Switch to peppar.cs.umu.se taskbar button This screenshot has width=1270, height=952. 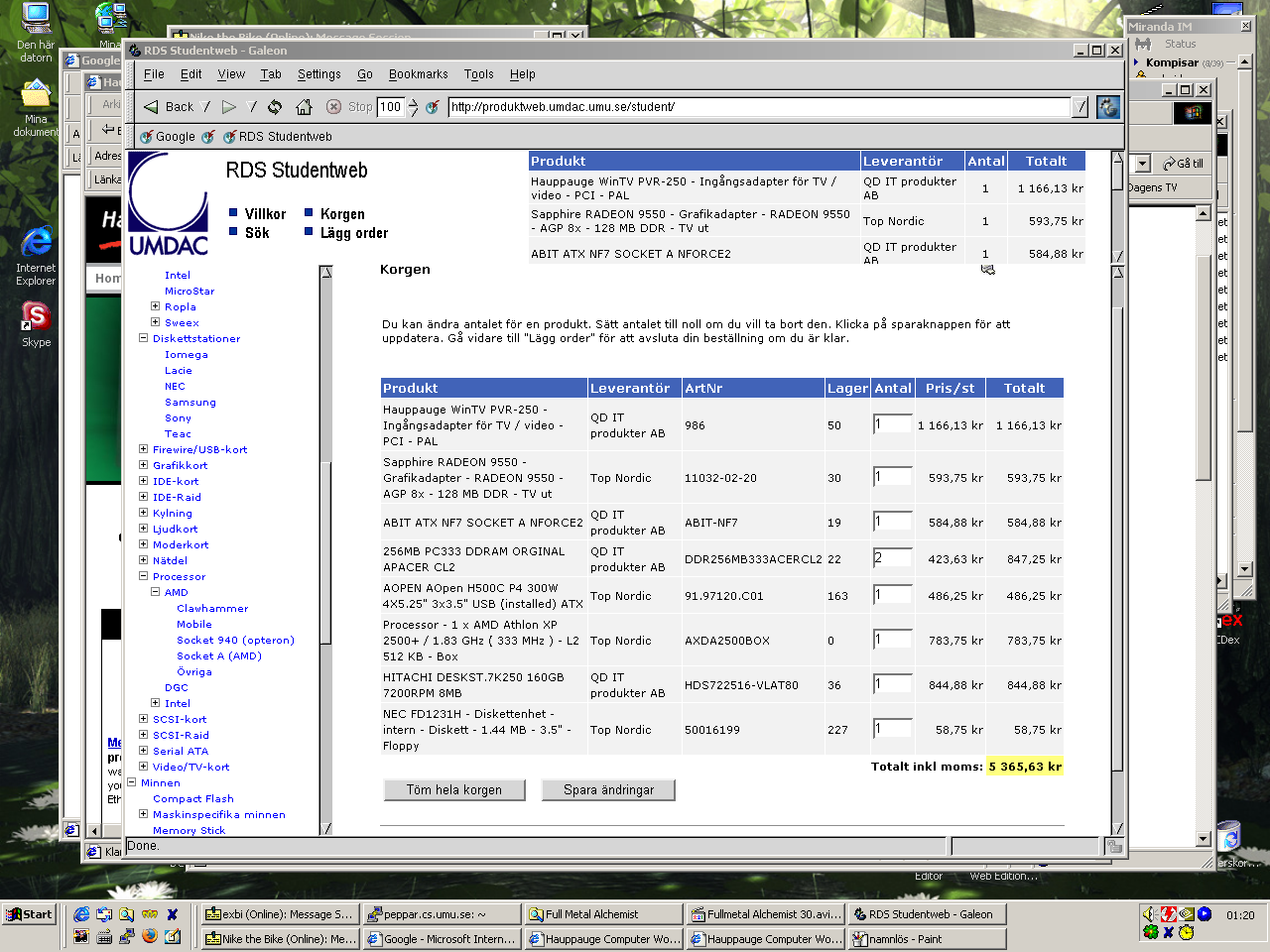point(443,914)
